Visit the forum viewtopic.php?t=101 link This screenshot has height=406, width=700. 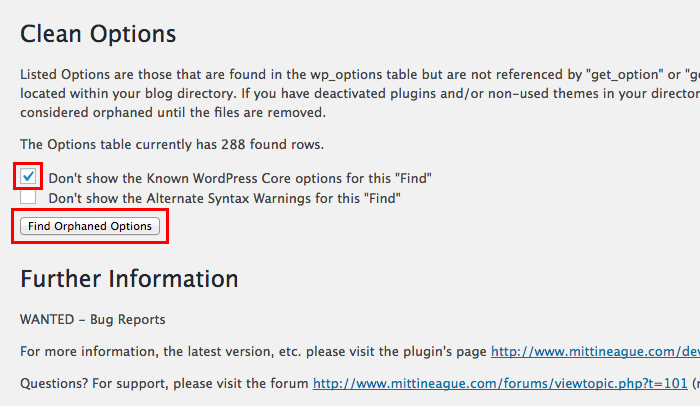pos(500,383)
